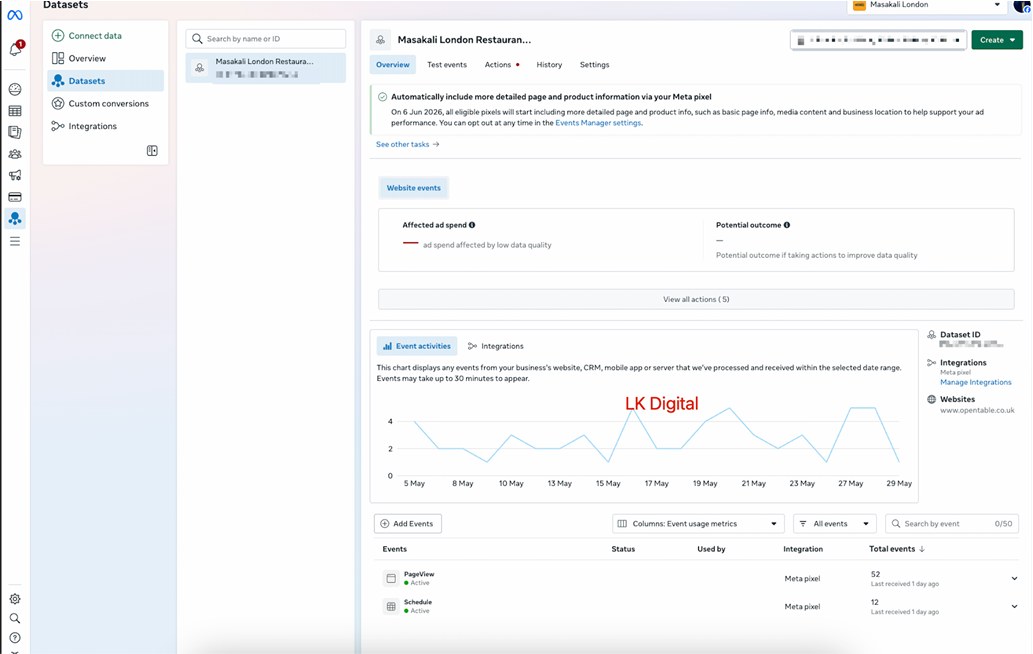Screen dimensions: 1033x654
Task: Switch to the History tab
Action: click(x=549, y=65)
